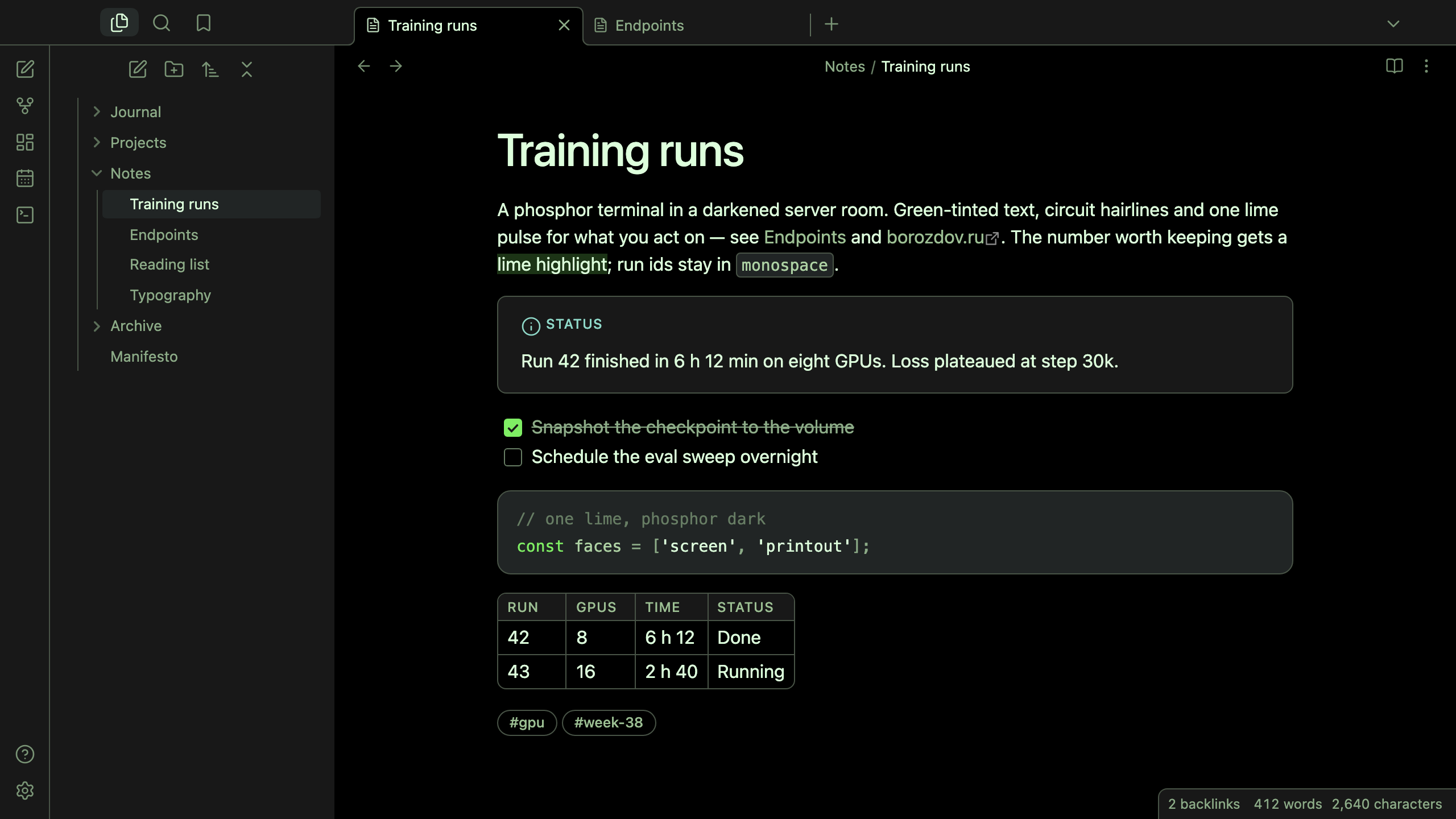Click the new folder icon

coord(174,69)
